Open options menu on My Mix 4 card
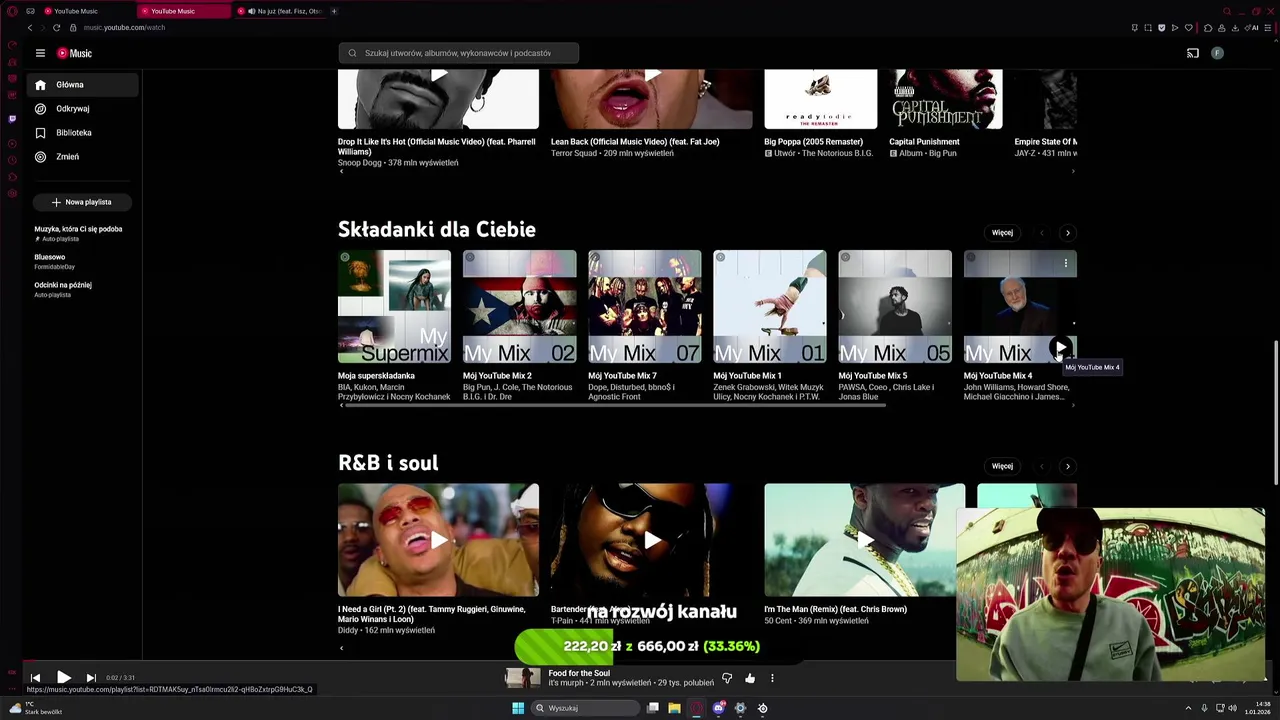 point(1065,263)
